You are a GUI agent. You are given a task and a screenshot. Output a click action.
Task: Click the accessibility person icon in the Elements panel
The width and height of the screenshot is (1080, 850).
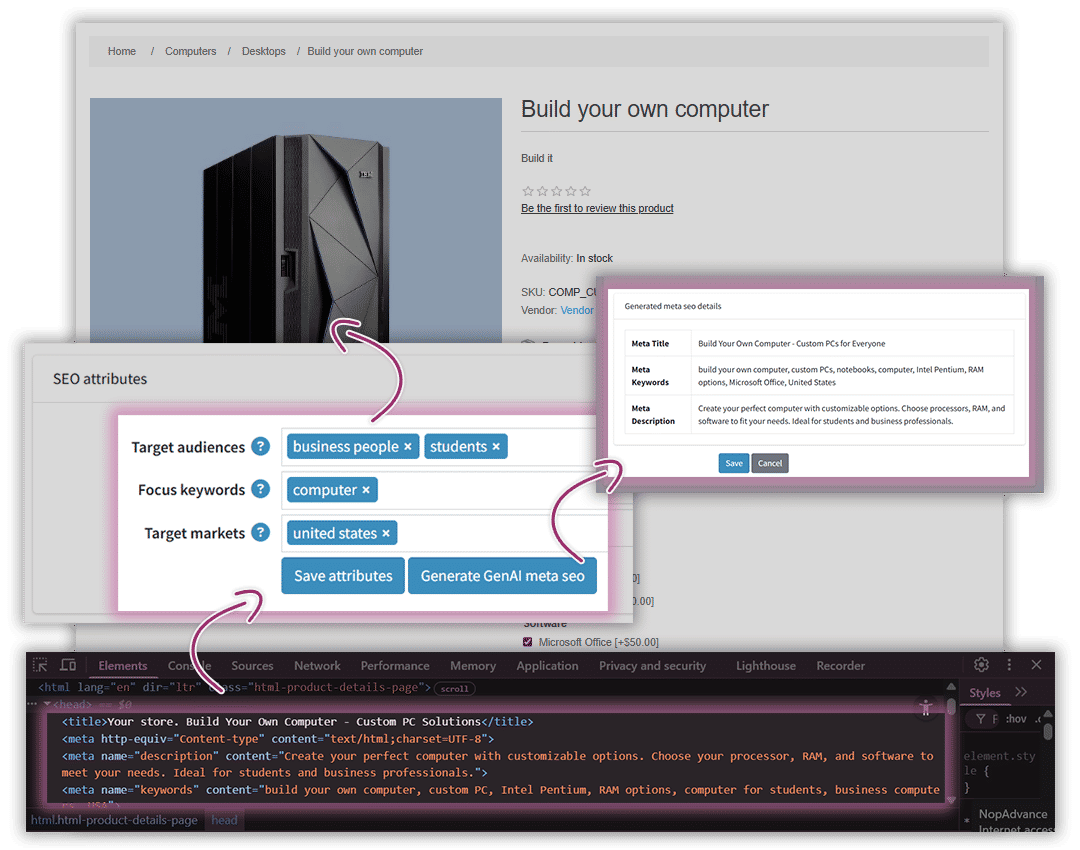point(926,708)
